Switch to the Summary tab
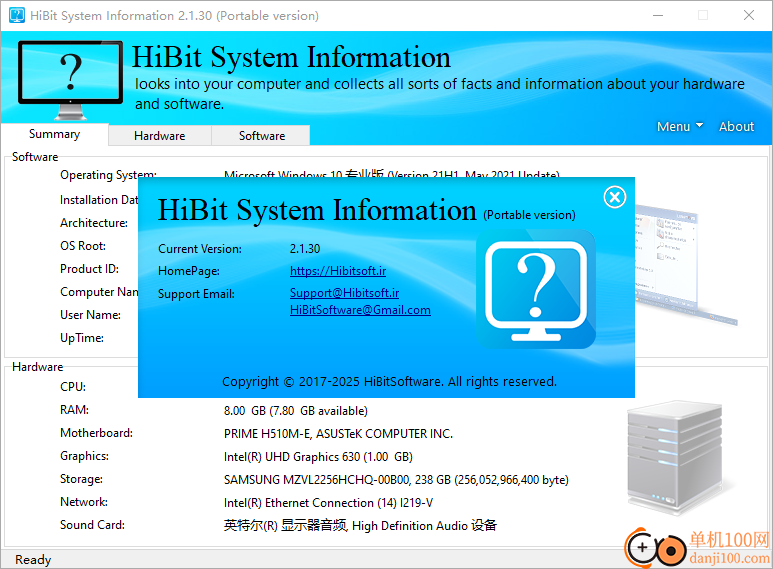Screen dimensions: 773x569 54,134
